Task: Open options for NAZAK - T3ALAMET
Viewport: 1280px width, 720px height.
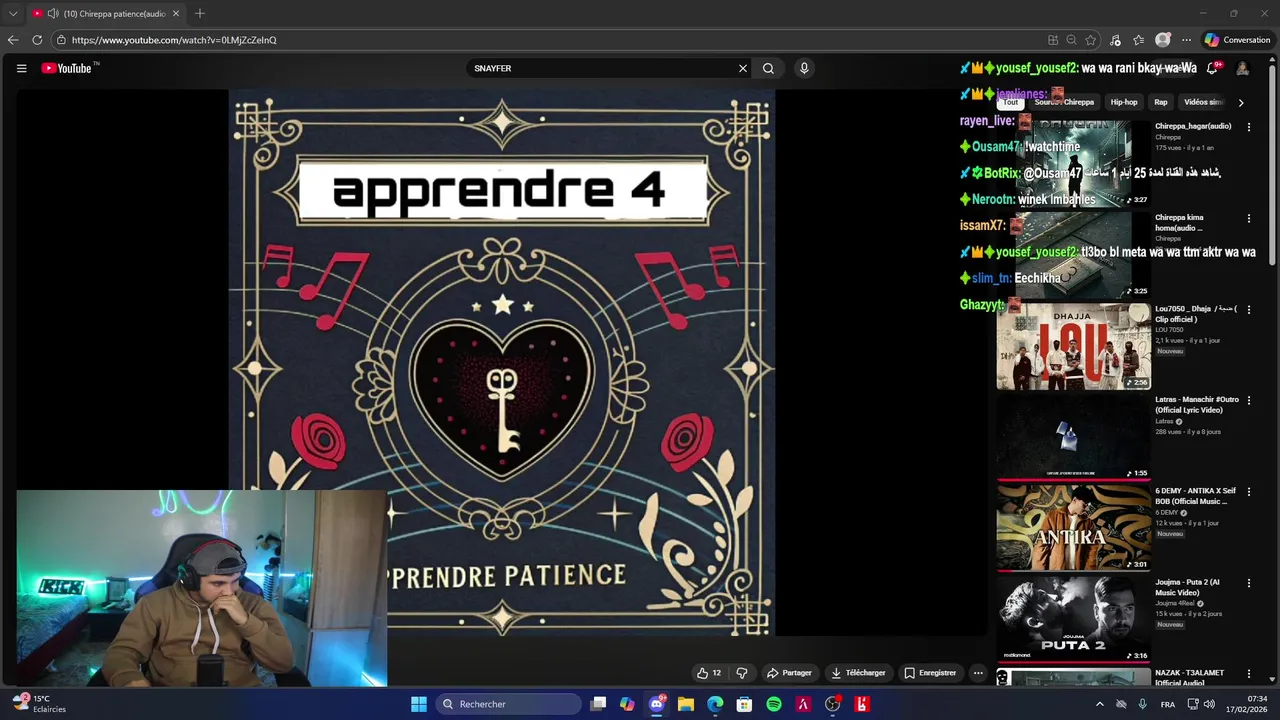Action: pyautogui.click(x=1248, y=674)
